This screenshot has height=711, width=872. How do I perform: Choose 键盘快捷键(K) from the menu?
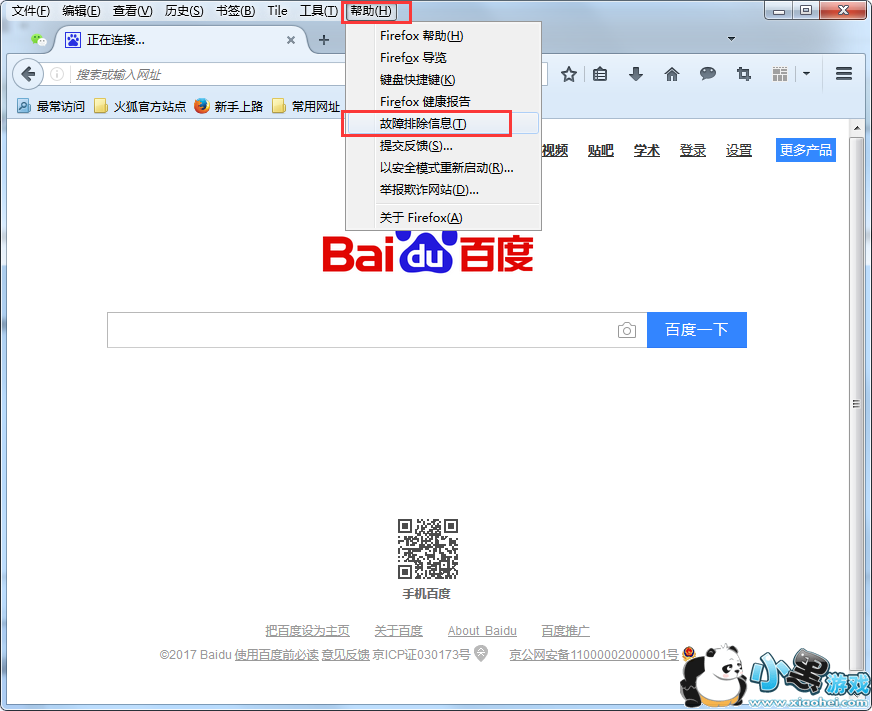(x=443, y=80)
